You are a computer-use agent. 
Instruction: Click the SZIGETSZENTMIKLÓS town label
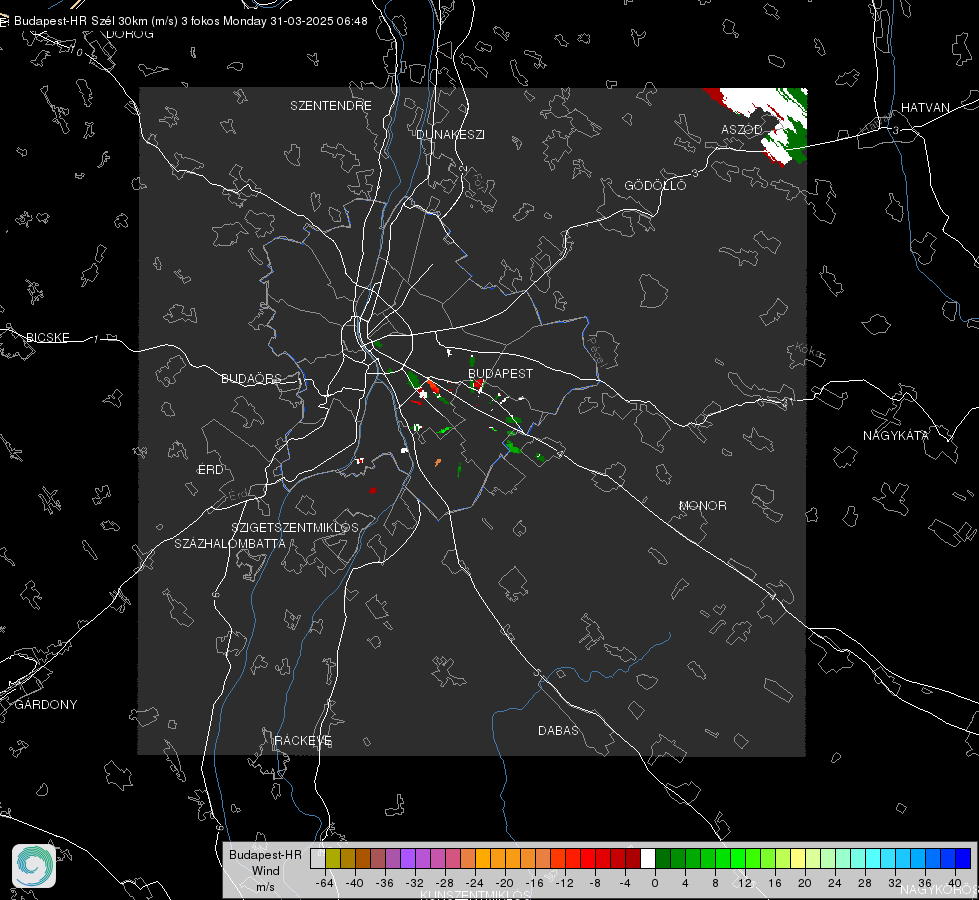coord(295,528)
